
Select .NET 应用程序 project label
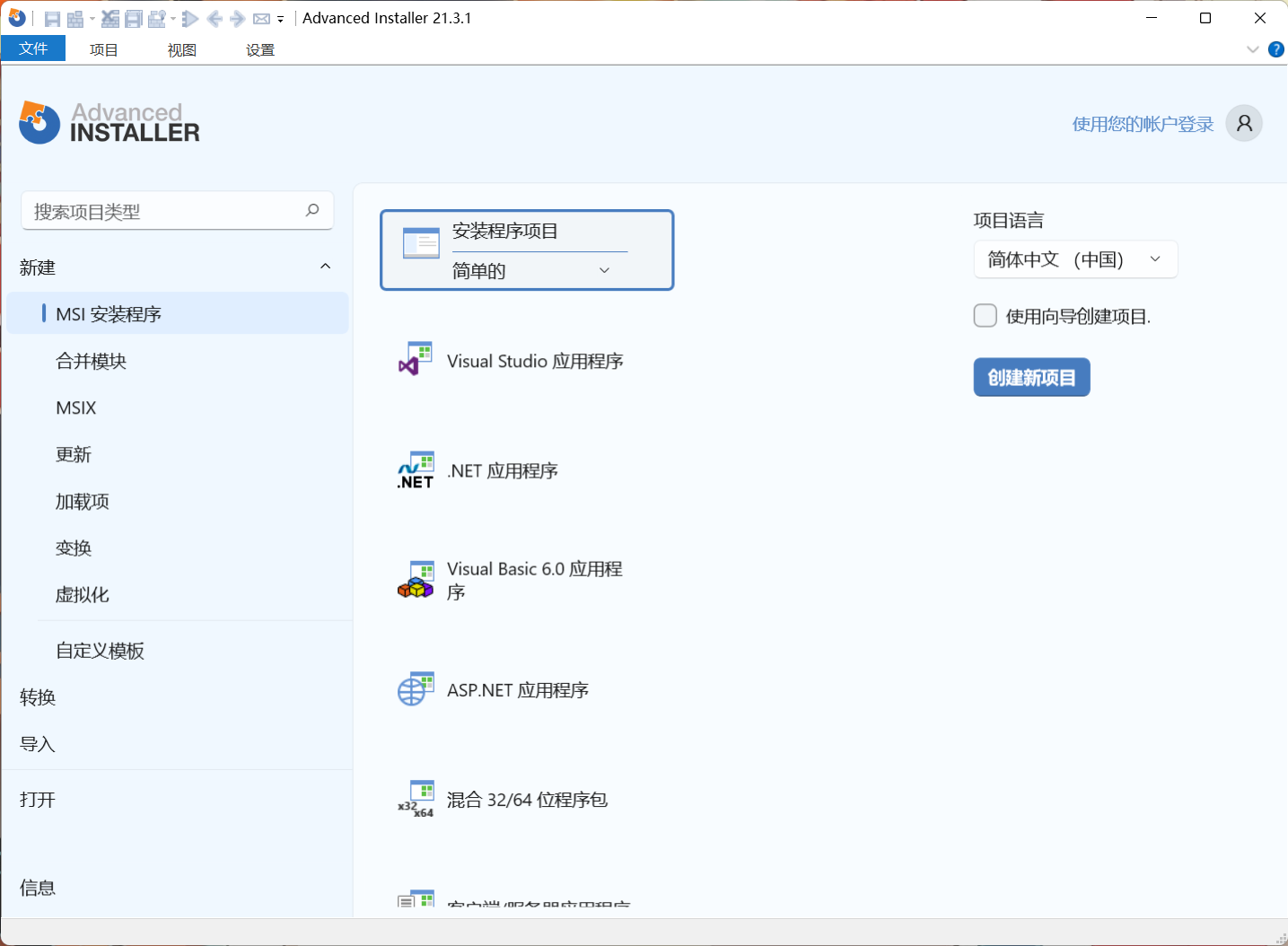(503, 470)
